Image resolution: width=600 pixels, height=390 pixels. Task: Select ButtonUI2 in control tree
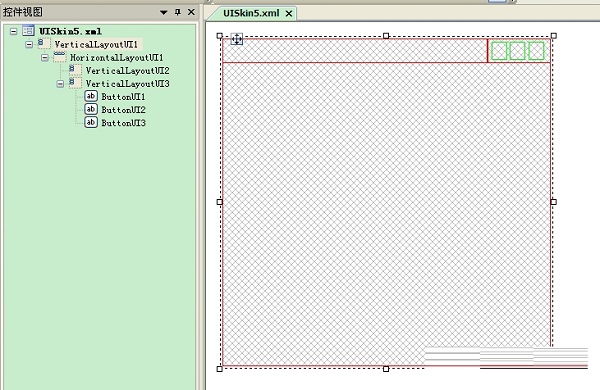point(123,110)
